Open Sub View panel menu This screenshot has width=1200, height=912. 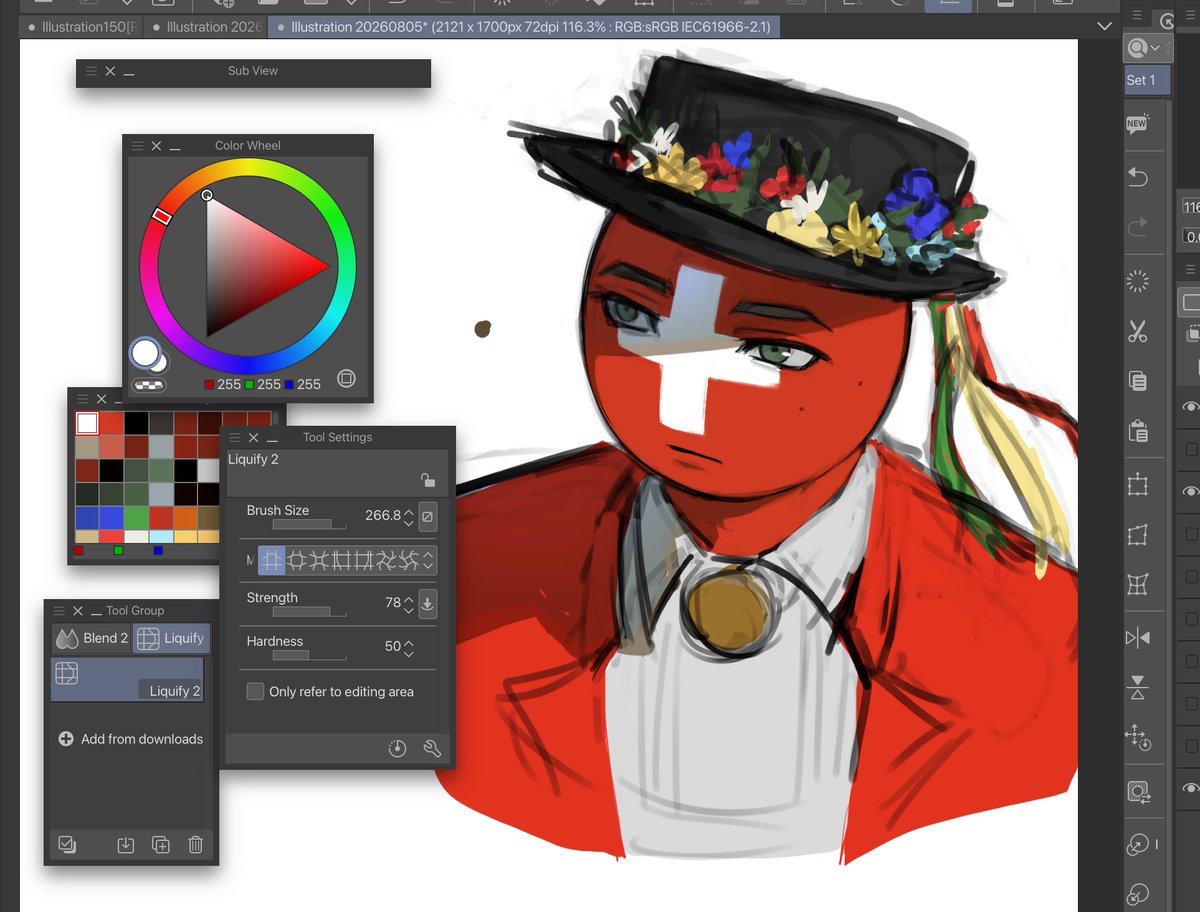92,72
